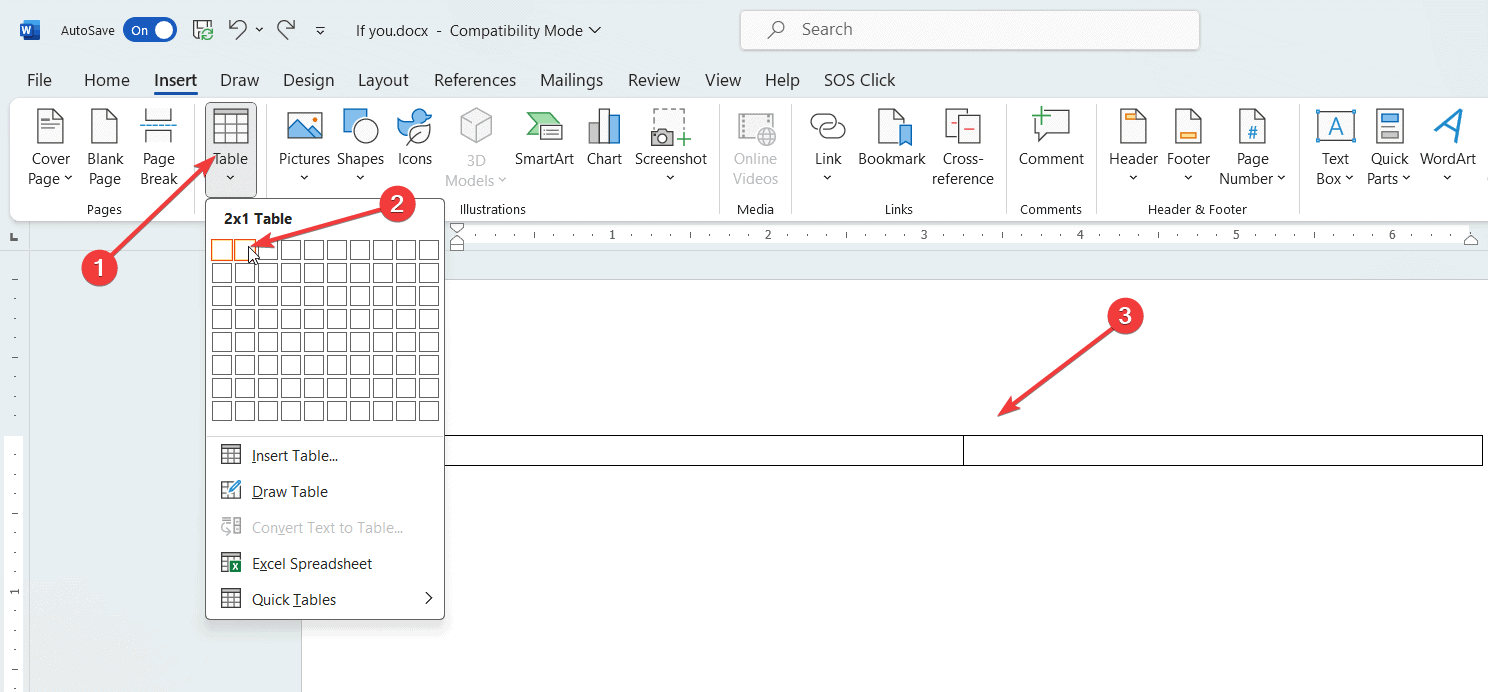Expand the Undo history dropdown arrow

259,30
